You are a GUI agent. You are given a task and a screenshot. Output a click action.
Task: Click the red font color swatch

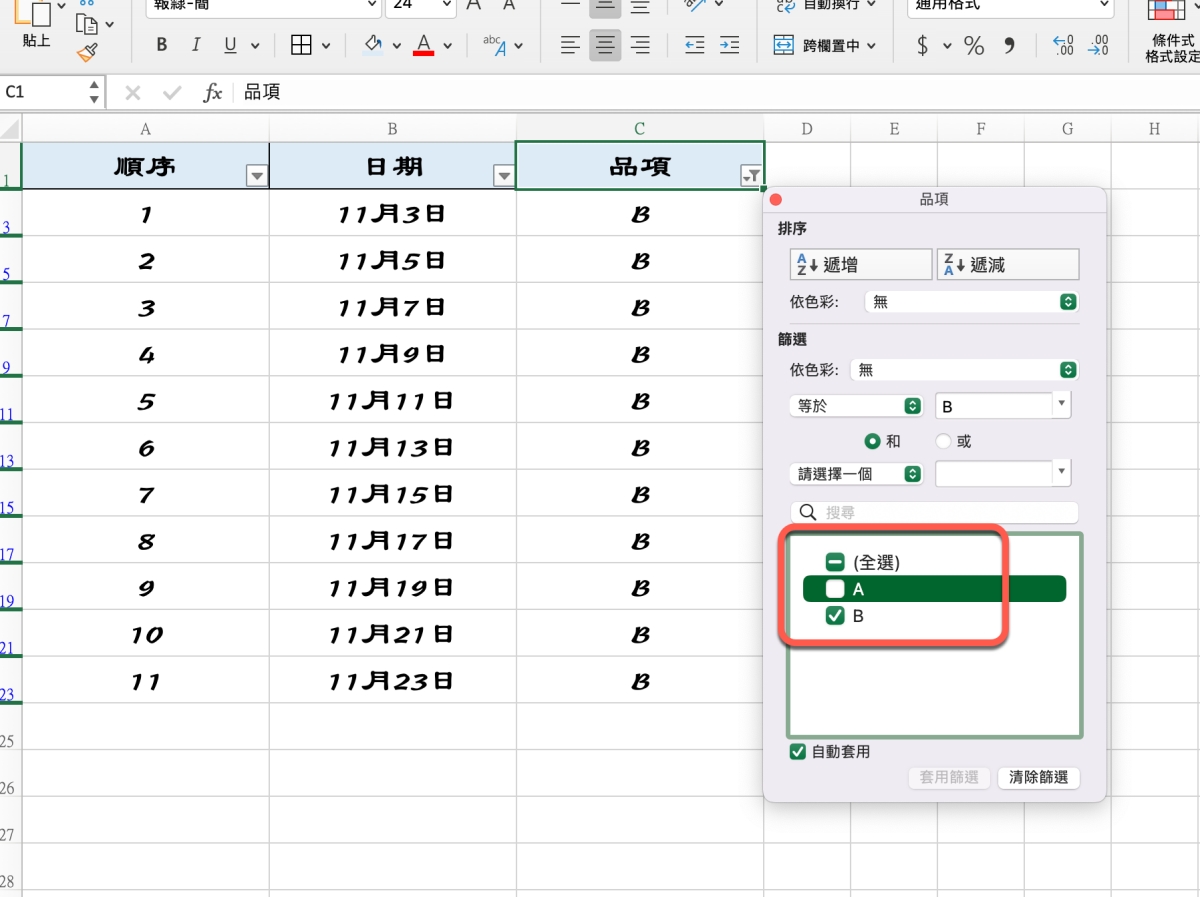424,46
